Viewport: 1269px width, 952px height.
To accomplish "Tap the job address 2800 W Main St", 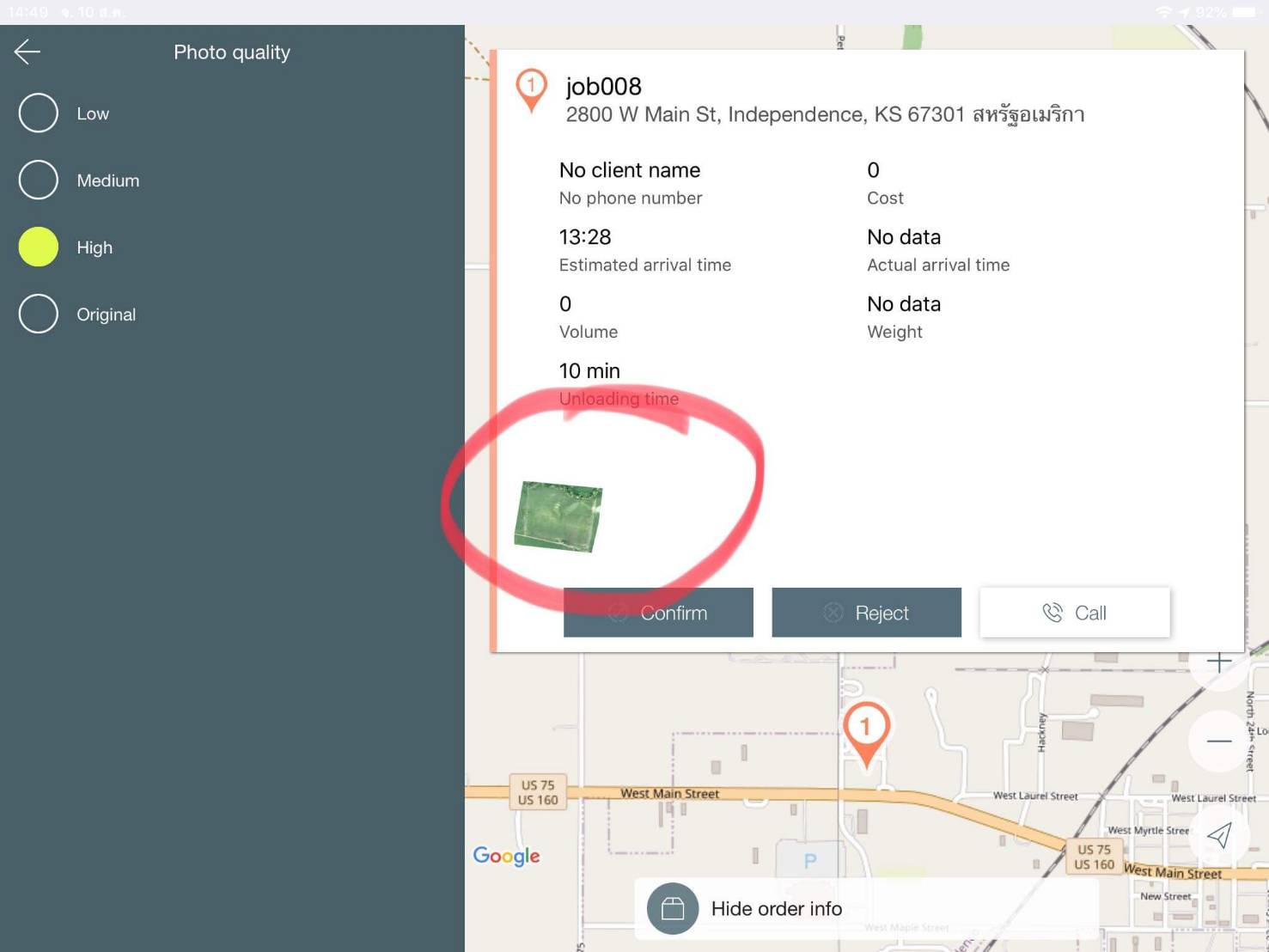I will coord(824,115).
